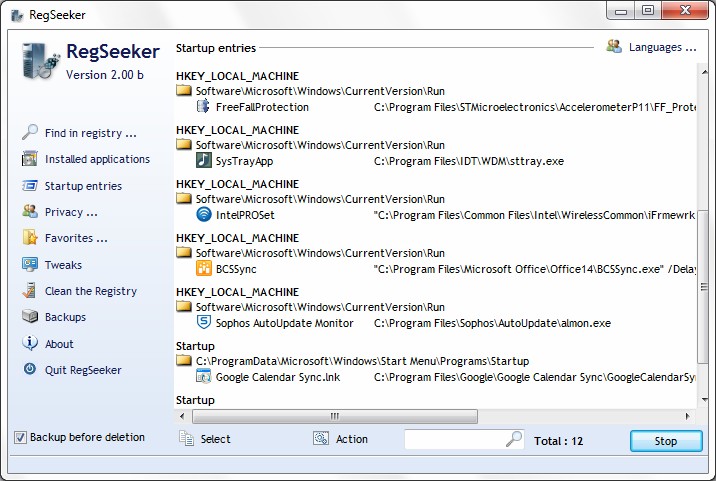Click the Total : 12 count
Screen dimensions: 716x481
[x=558, y=441]
